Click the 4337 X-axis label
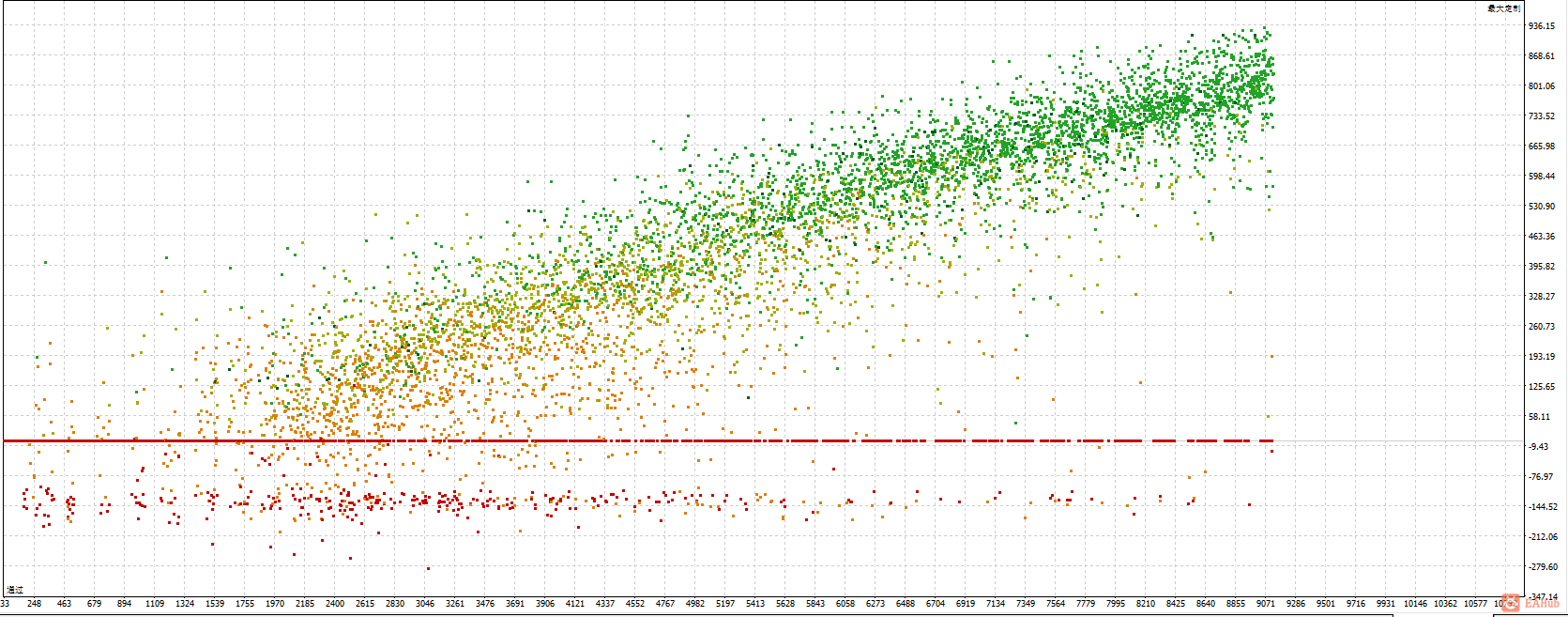The height and width of the screenshot is (617, 1568). click(605, 604)
